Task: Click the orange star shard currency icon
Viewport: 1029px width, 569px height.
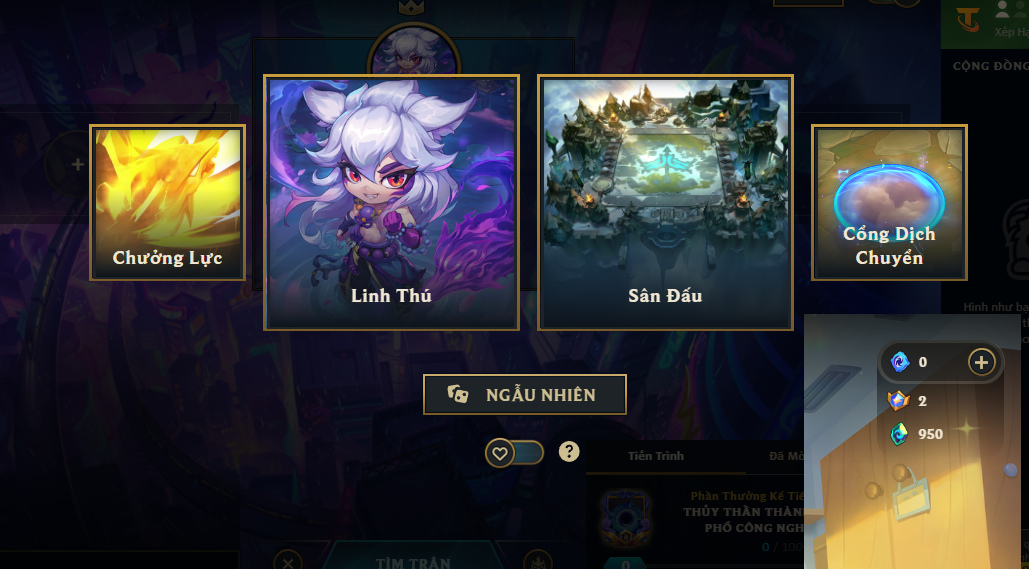Action: tap(899, 400)
